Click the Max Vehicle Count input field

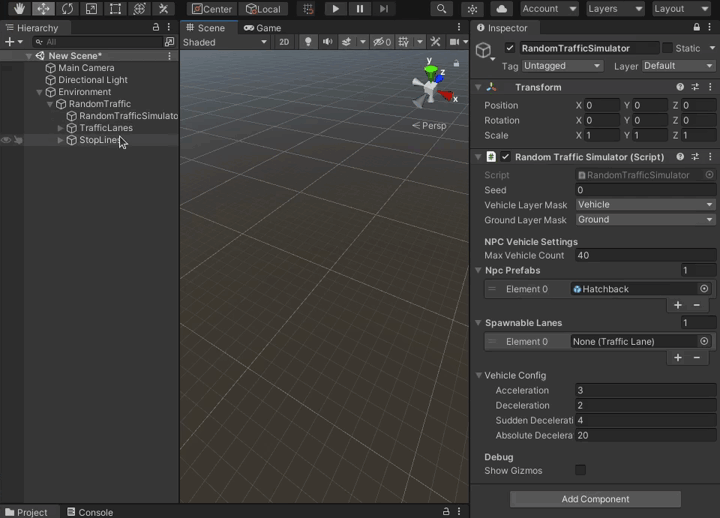(645, 256)
